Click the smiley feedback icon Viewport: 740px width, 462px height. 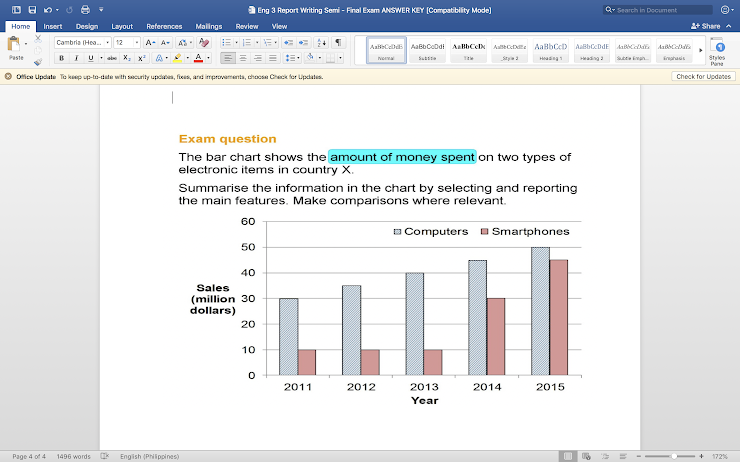coord(725,9)
